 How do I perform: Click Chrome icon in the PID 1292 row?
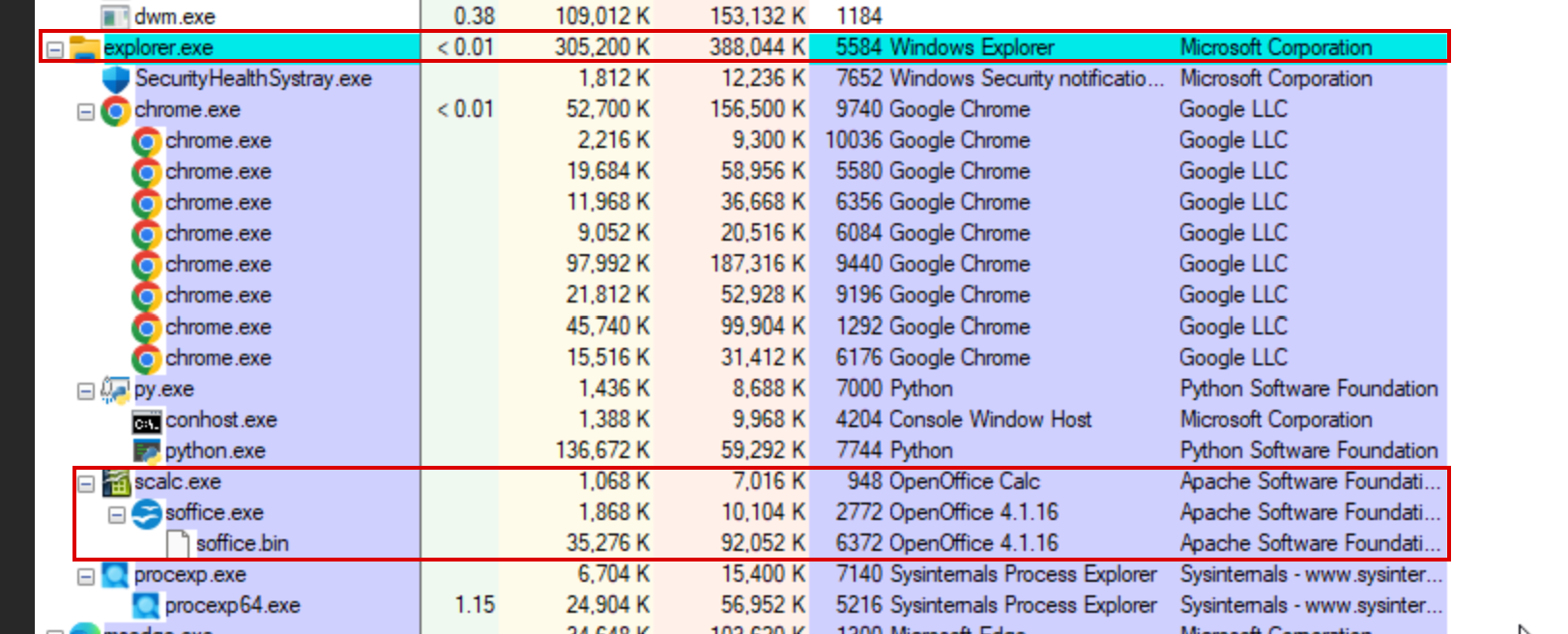(146, 327)
